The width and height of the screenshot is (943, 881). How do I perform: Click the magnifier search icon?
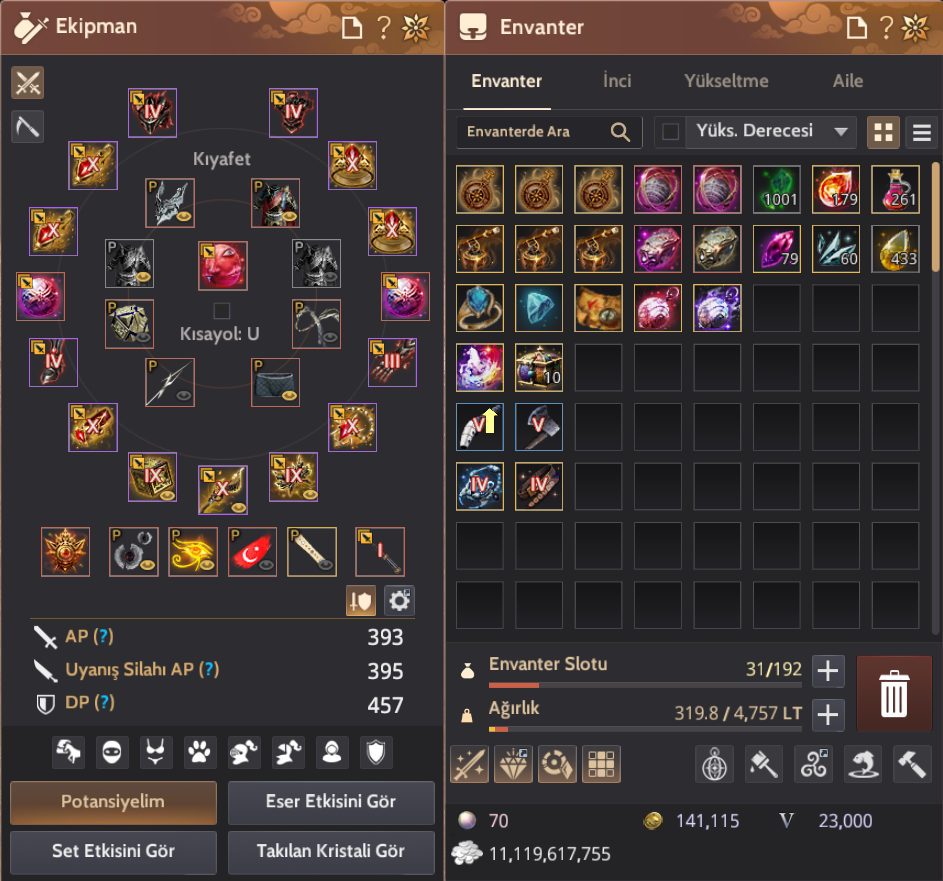(620, 132)
